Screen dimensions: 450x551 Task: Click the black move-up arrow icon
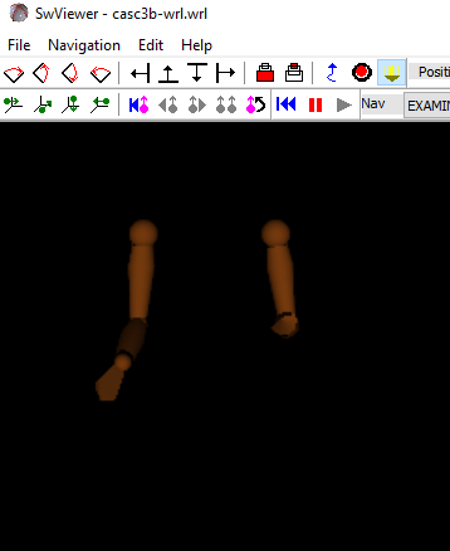[168, 73]
